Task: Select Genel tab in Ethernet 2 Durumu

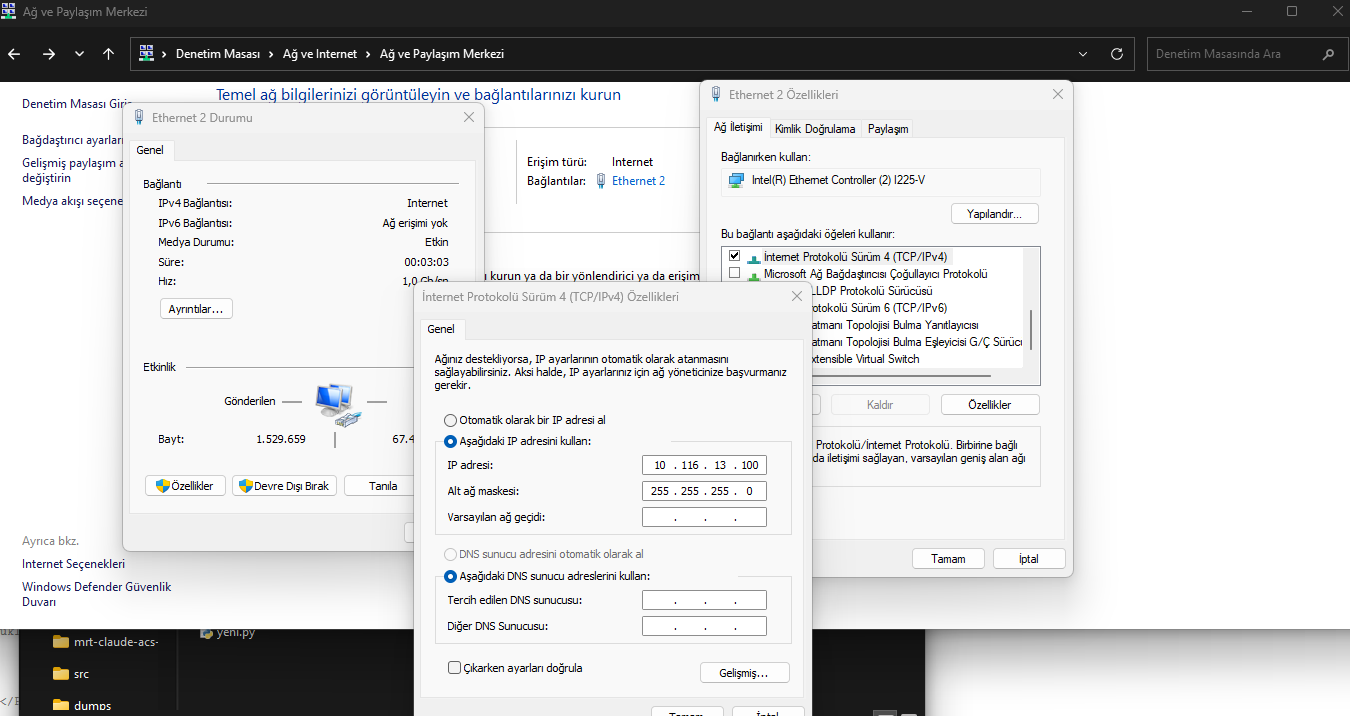Action: 150,150
